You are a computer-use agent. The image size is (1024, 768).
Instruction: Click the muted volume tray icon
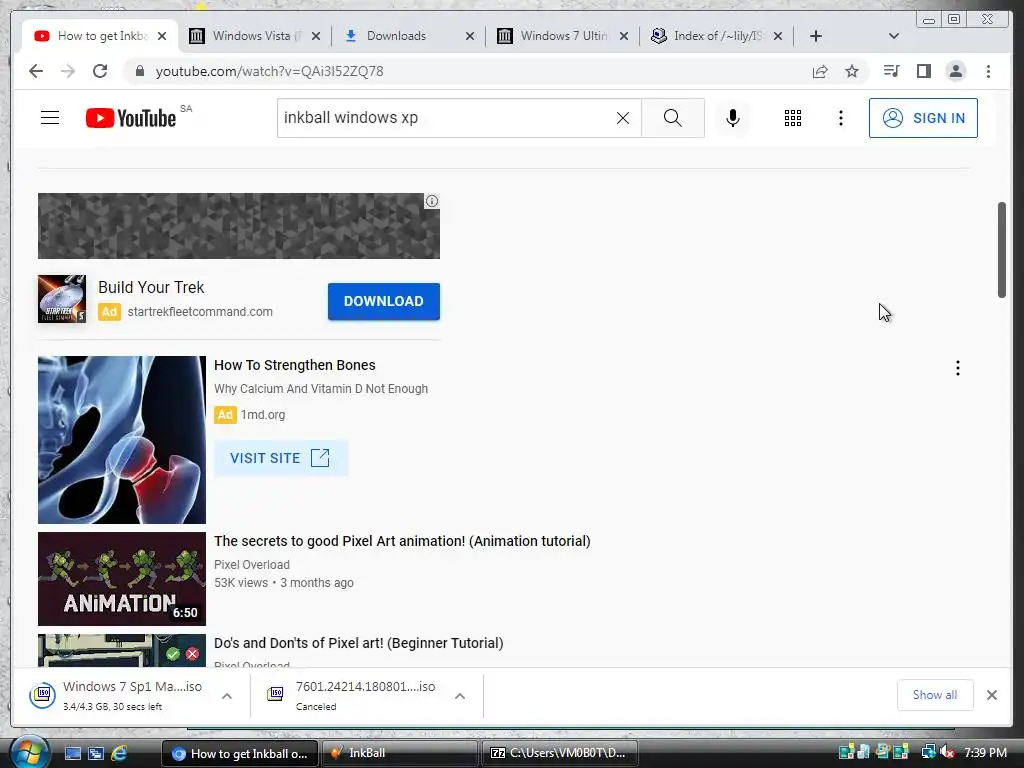pyautogui.click(x=947, y=753)
